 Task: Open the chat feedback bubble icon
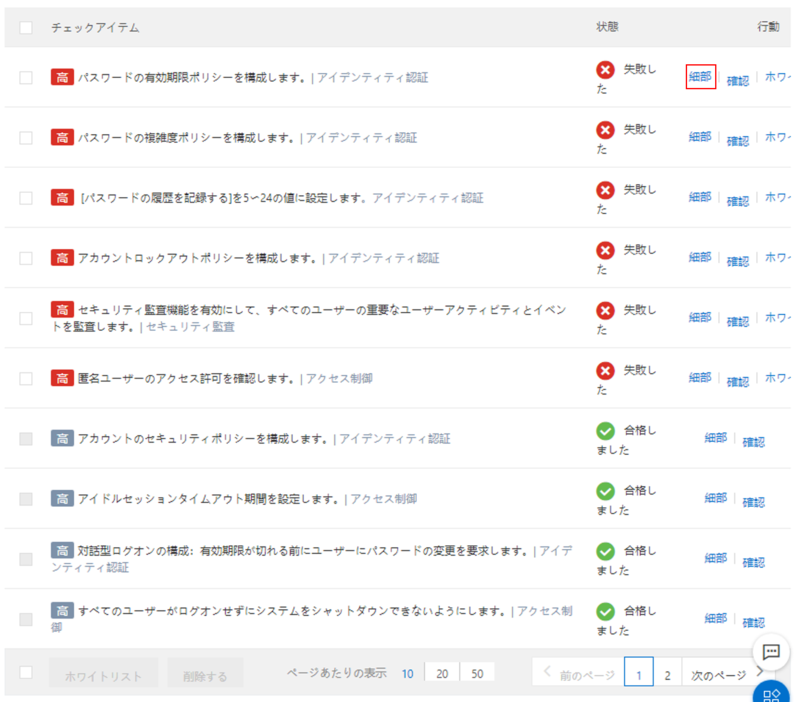pyautogui.click(x=771, y=651)
